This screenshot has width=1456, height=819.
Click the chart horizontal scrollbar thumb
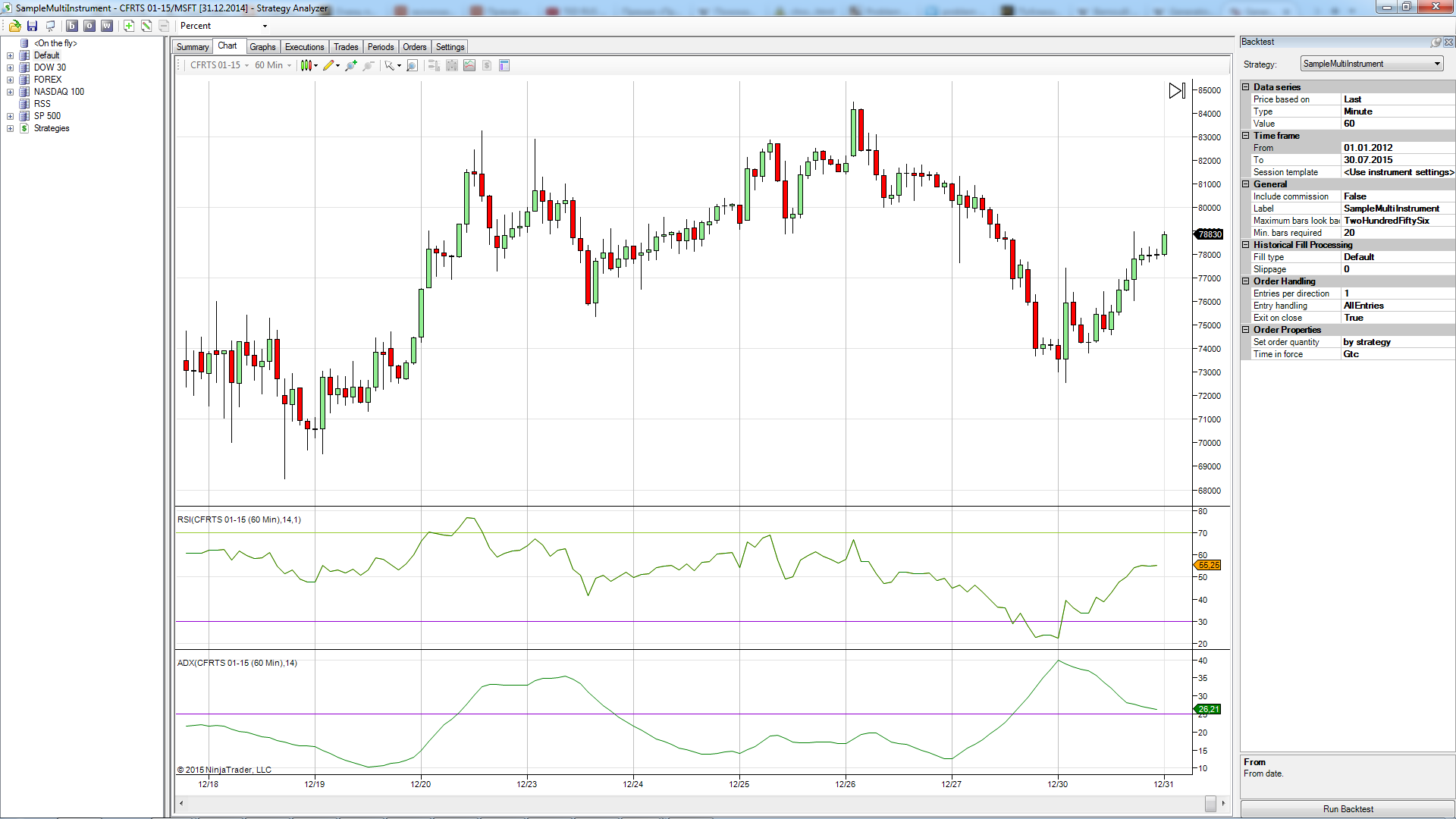(x=1210, y=803)
